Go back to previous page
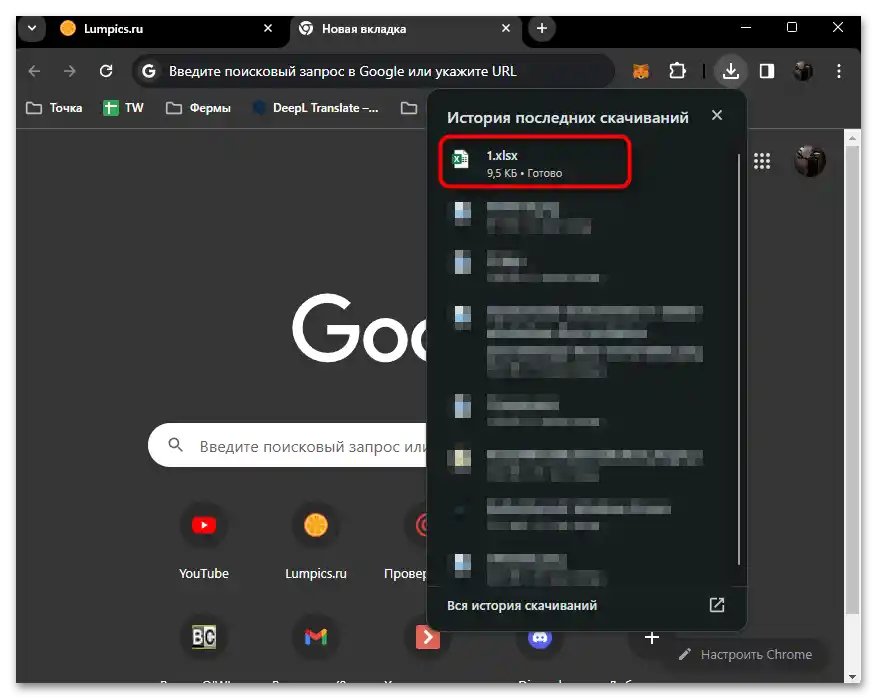Screen dimensions: 877x699 [x=35, y=71]
